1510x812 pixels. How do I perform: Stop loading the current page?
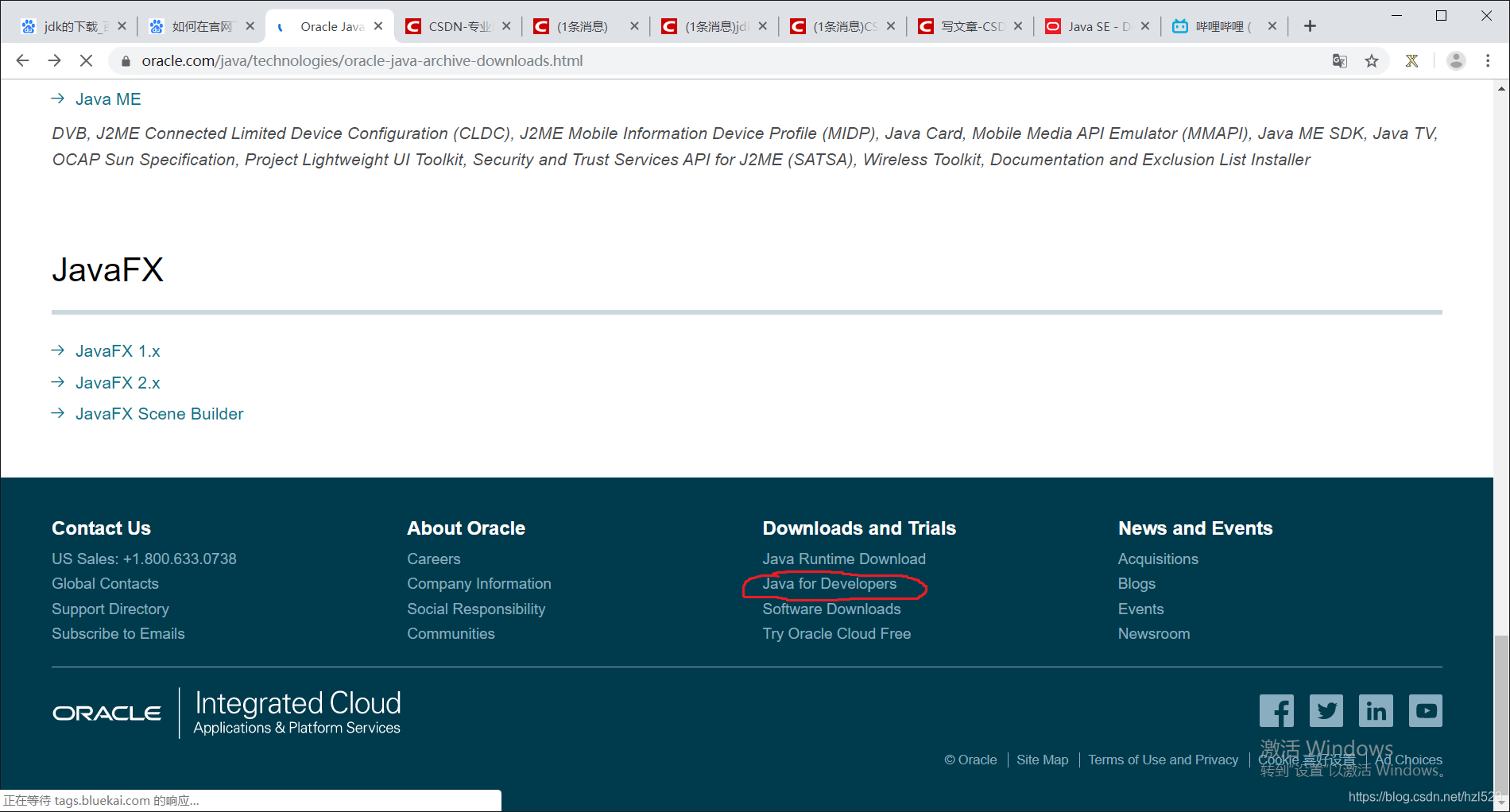tap(86, 60)
